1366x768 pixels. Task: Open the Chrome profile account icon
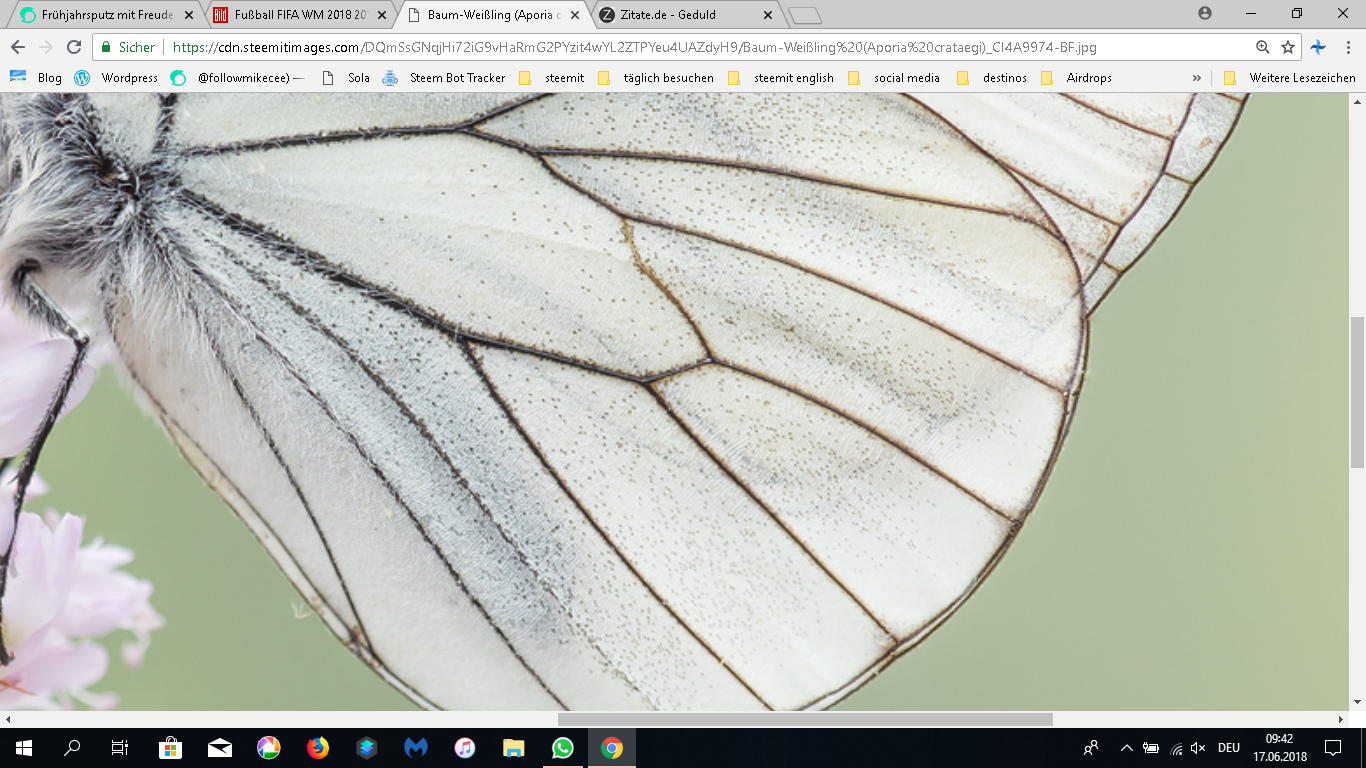[1205, 13]
